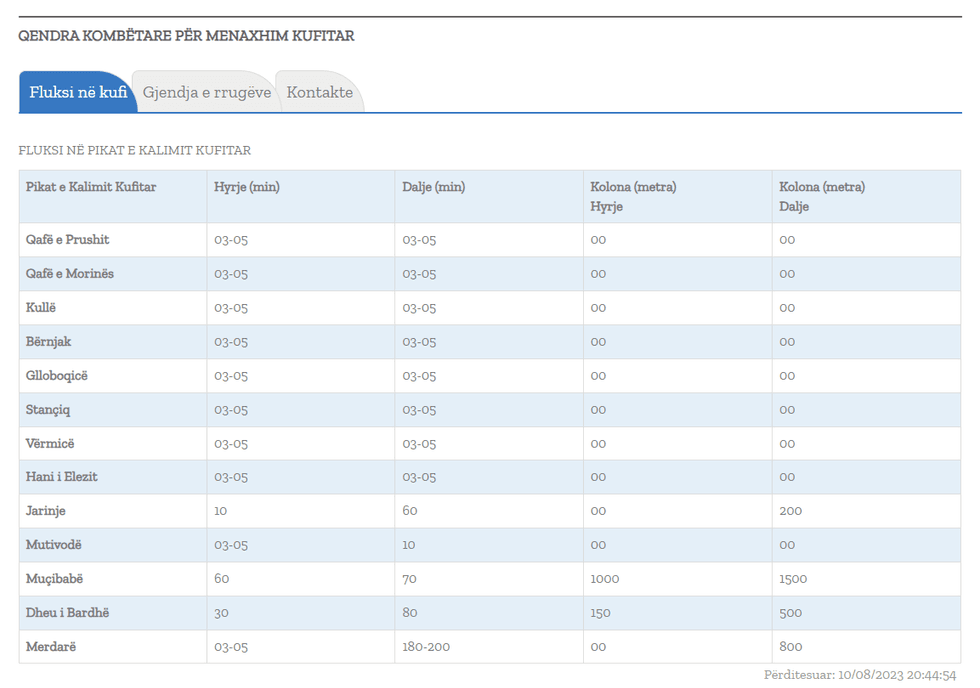This screenshot has height=688, width=980.
Task: Click the Bërnjak row label
Action: (x=49, y=342)
